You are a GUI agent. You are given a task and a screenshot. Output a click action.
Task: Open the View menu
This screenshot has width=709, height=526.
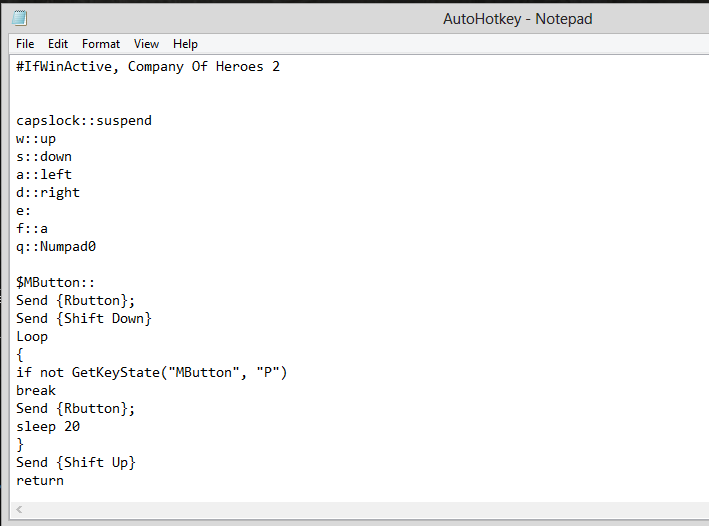tap(146, 44)
